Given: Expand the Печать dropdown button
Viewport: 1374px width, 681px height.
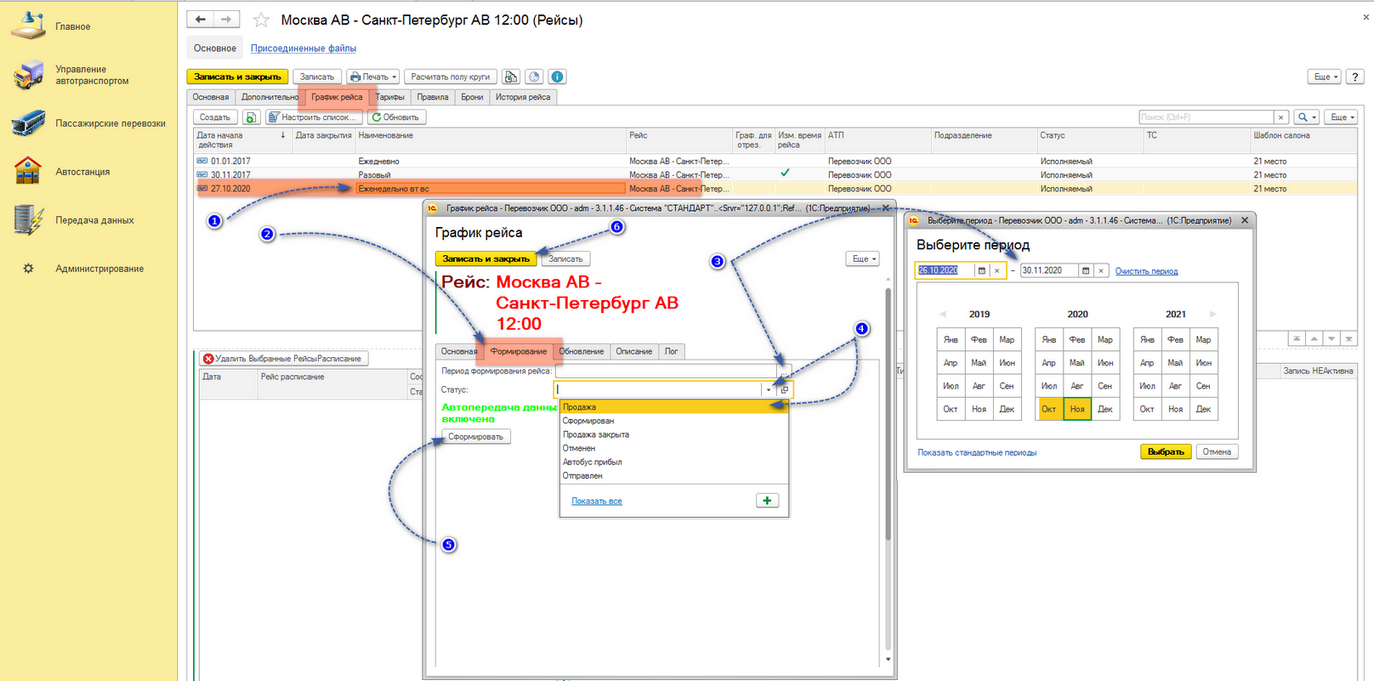Looking at the screenshot, I should pyautogui.click(x=373, y=77).
